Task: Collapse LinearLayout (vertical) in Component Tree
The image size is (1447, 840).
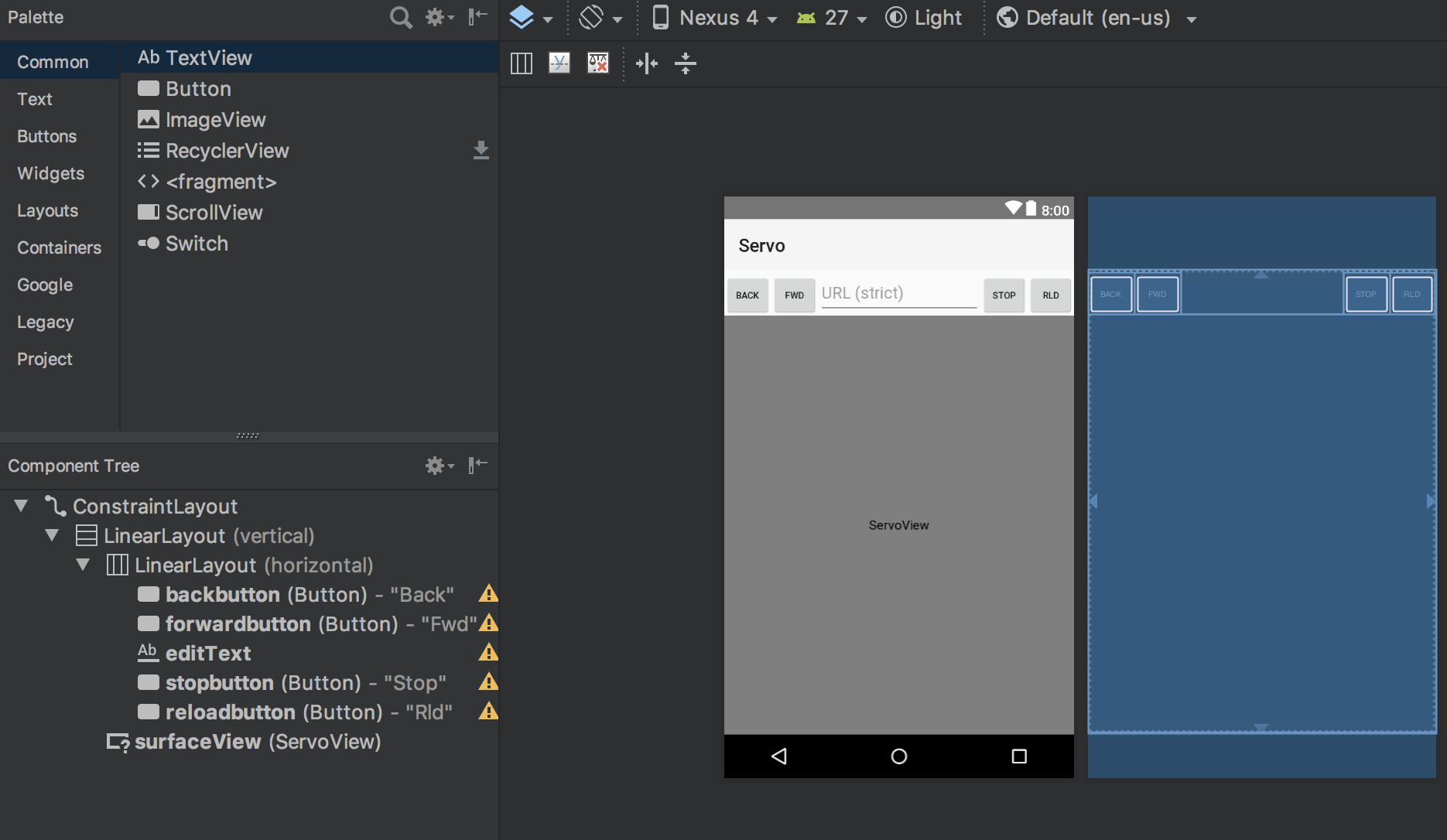Action: point(52,535)
